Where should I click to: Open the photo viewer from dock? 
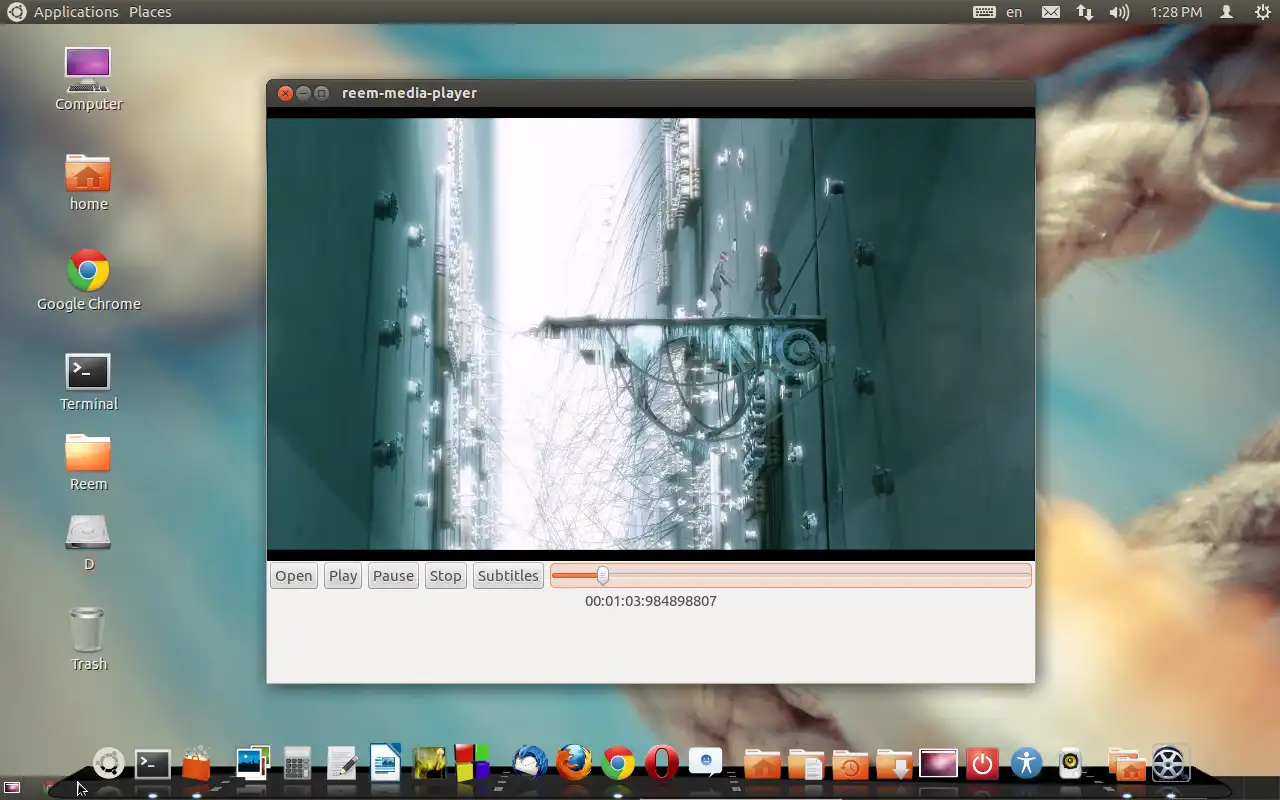coord(253,763)
